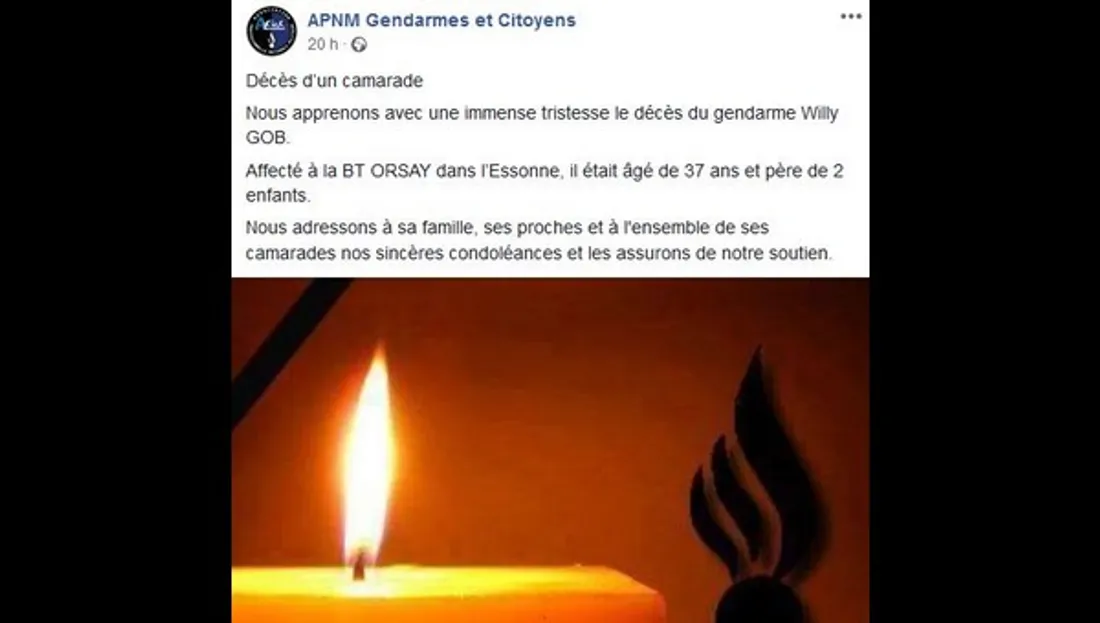This screenshot has height=623, width=1100.
Task: Click the candle flame in the photo
Action: tap(368, 456)
